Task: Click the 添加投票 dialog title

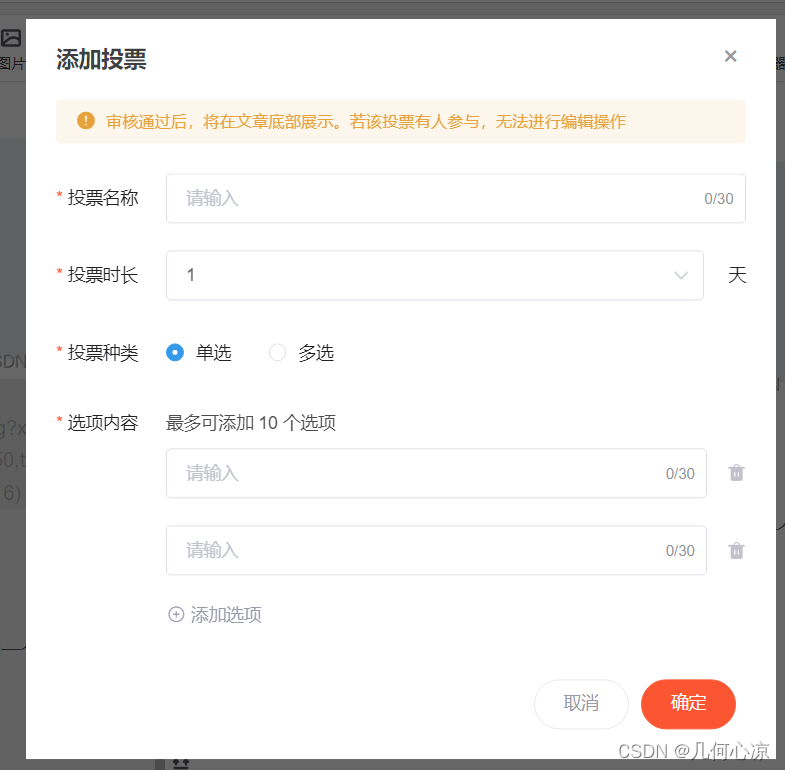Action: click(101, 59)
